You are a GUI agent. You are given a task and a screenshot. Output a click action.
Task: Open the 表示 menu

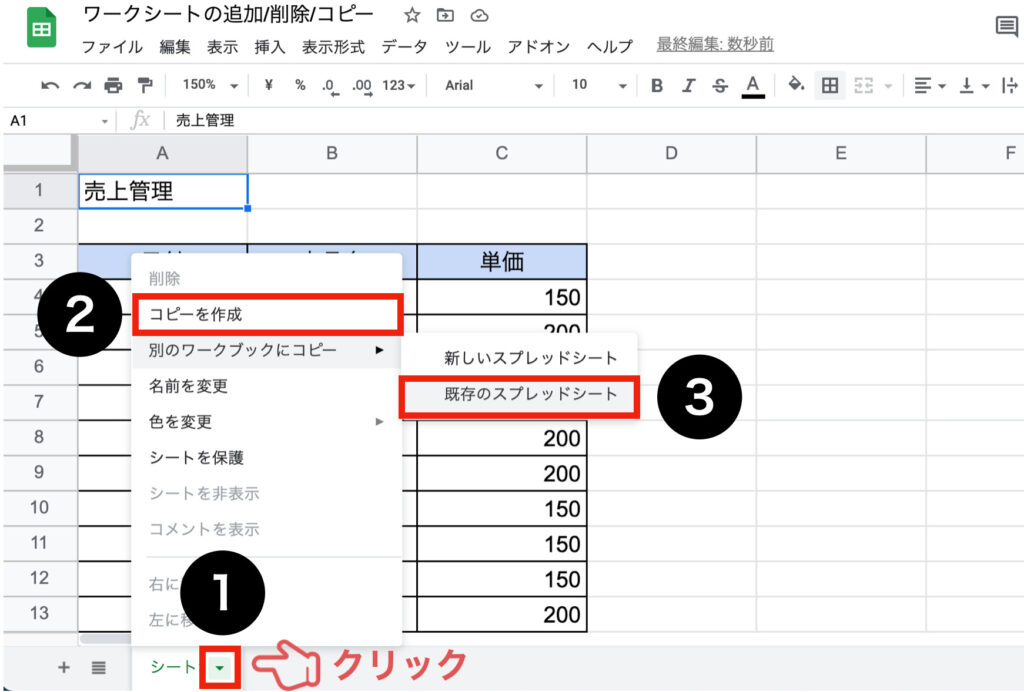[x=223, y=46]
